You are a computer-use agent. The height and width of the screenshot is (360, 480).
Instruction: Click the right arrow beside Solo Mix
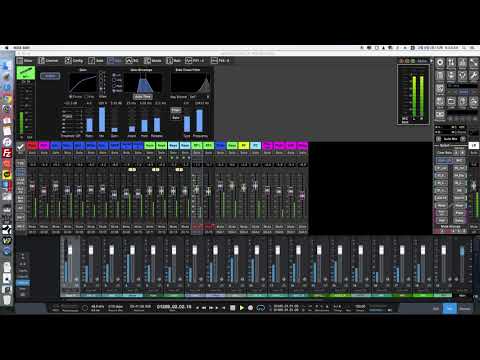coord(463,139)
